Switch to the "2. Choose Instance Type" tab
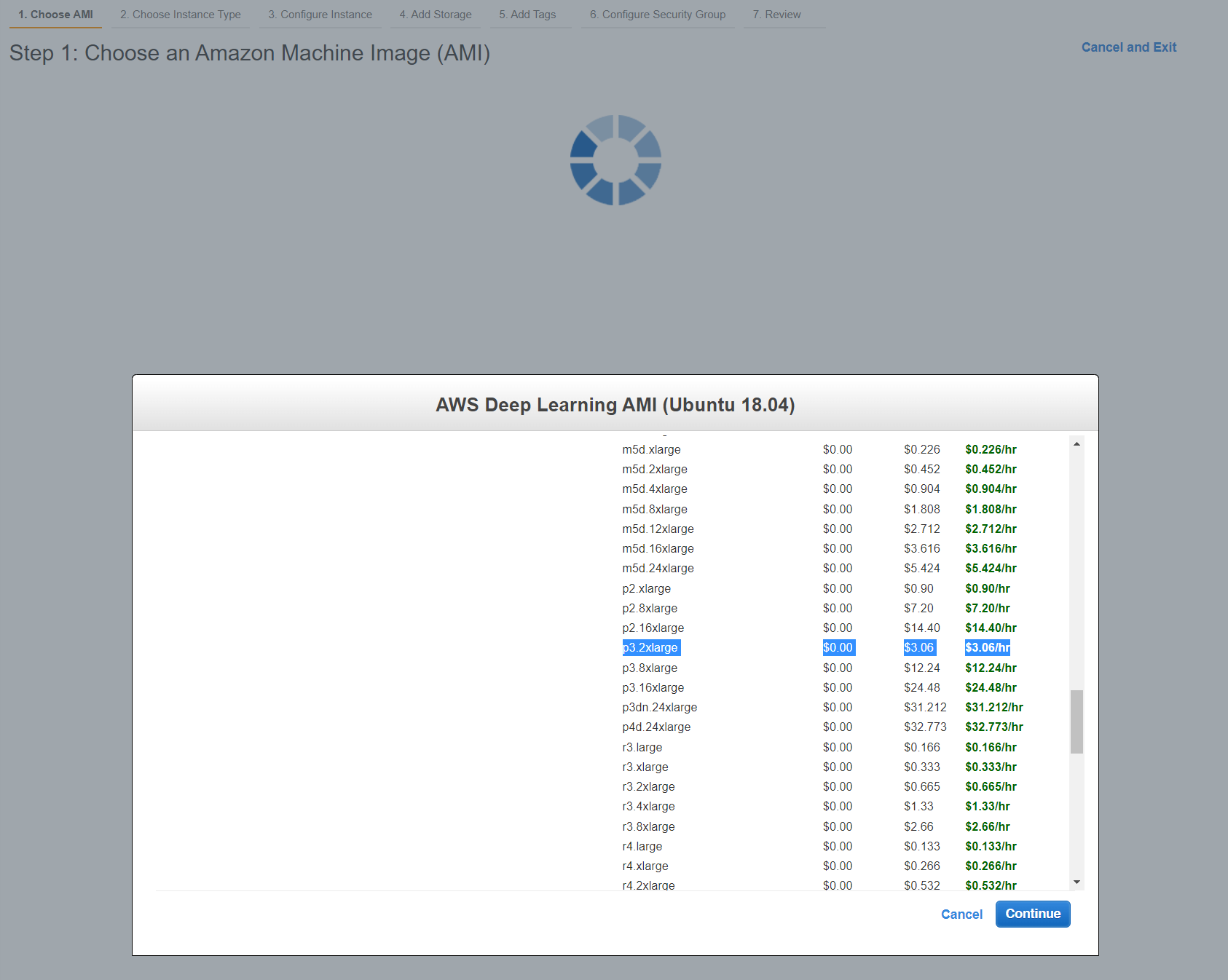The width and height of the screenshot is (1228, 980). [x=180, y=14]
